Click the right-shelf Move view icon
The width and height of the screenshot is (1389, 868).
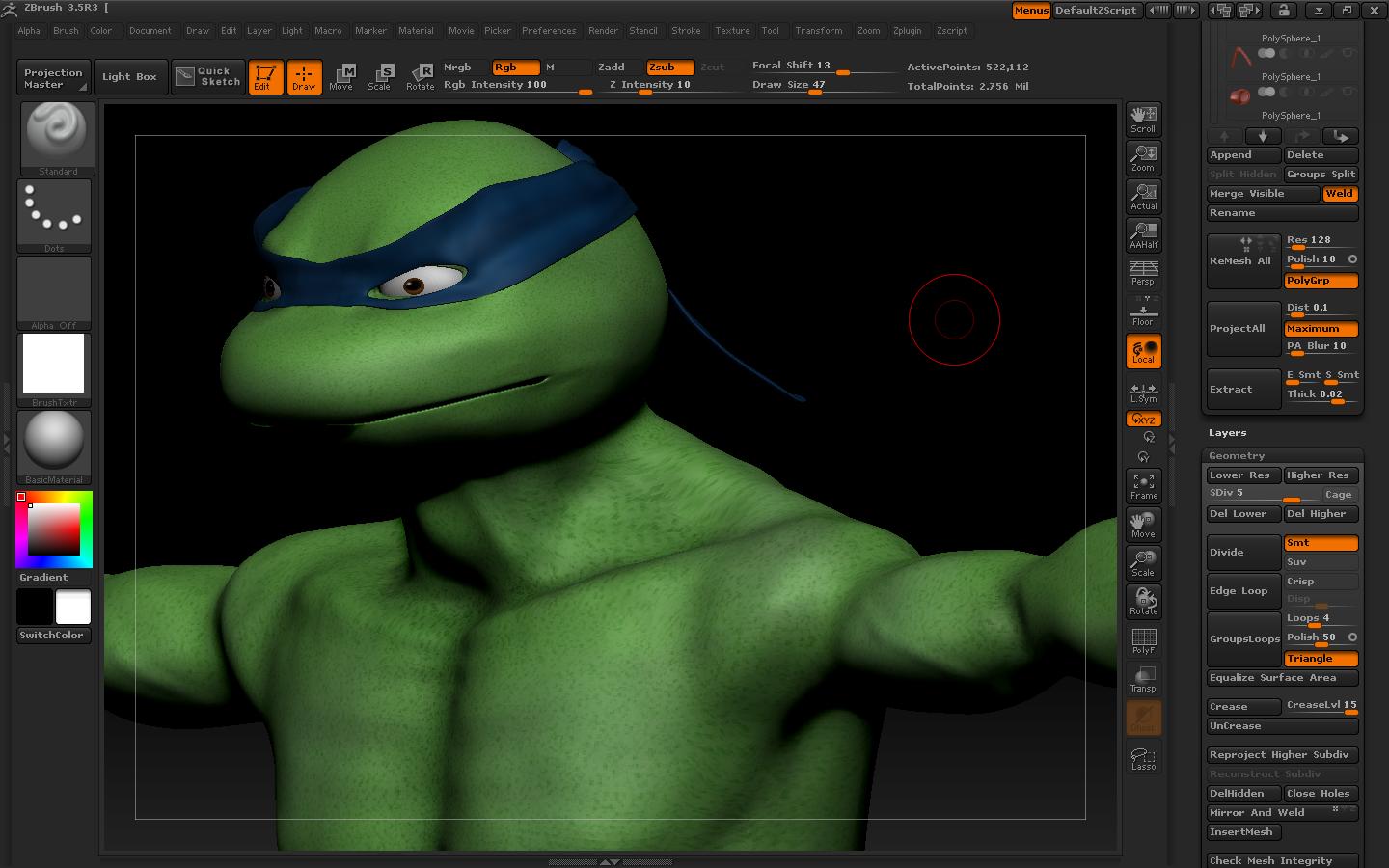pyautogui.click(x=1143, y=525)
